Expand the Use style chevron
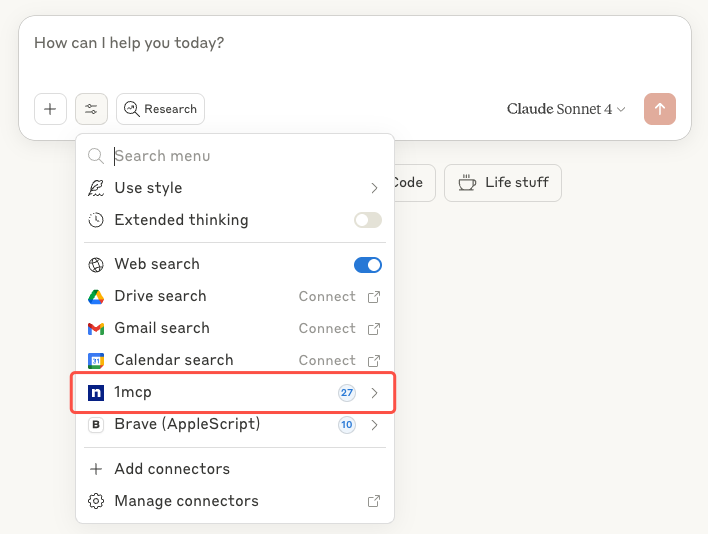Image resolution: width=708 pixels, height=534 pixels. (374, 188)
